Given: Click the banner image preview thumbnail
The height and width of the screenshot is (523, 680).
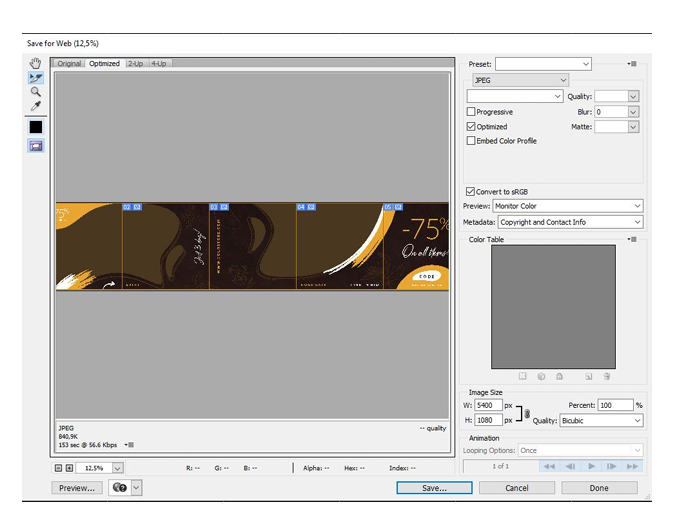Looking at the screenshot, I should (x=252, y=246).
